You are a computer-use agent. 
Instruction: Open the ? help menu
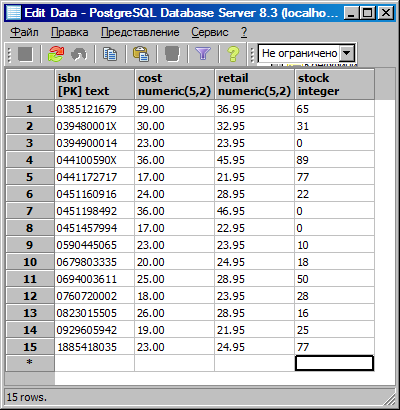[x=244, y=32]
